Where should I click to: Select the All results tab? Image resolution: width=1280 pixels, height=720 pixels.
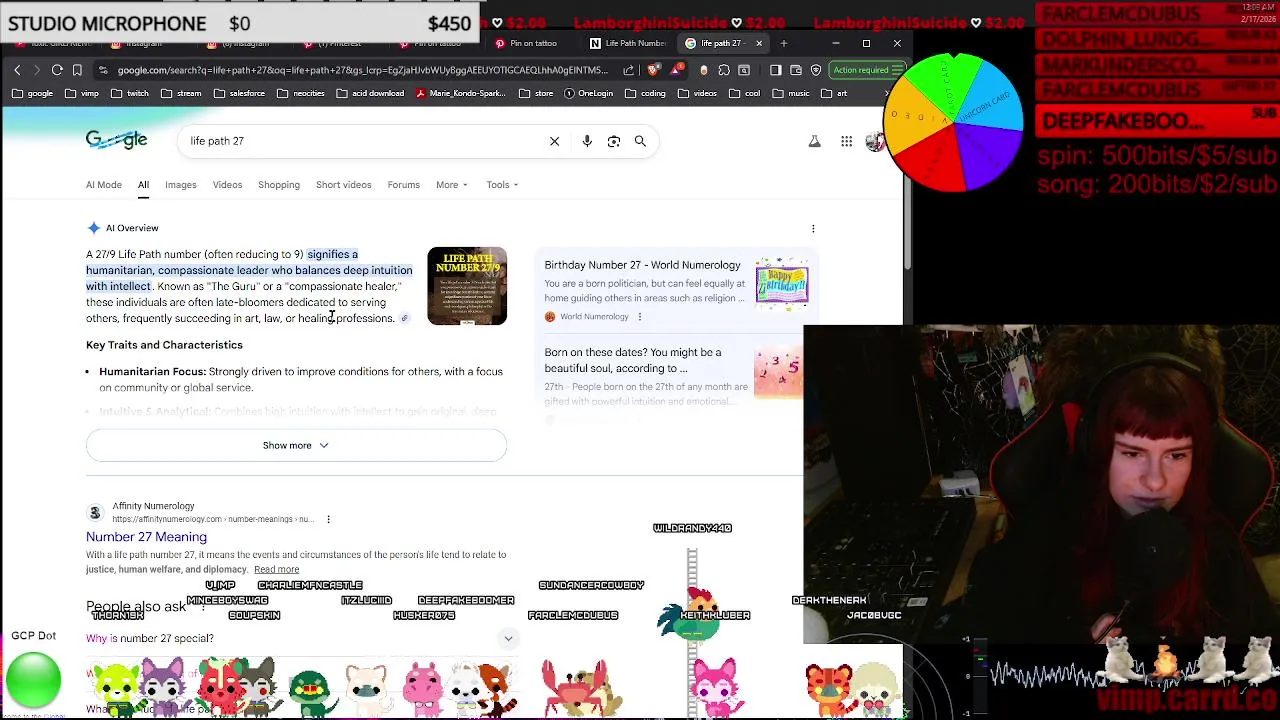tap(143, 185)
